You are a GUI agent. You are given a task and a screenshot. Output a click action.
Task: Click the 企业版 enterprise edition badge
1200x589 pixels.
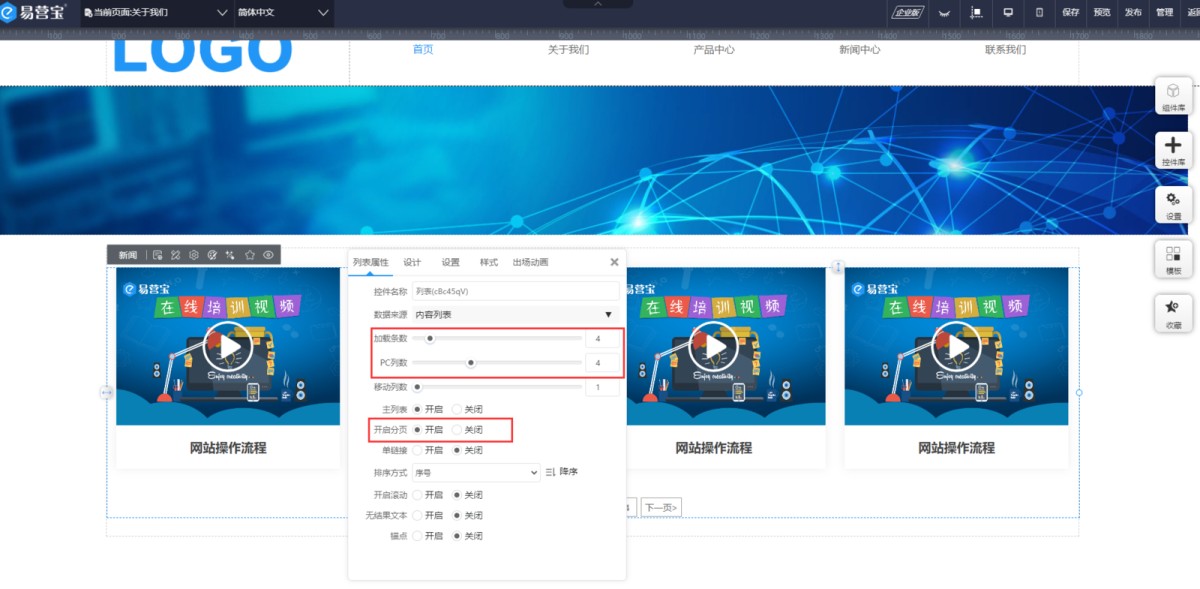[908, 12]
